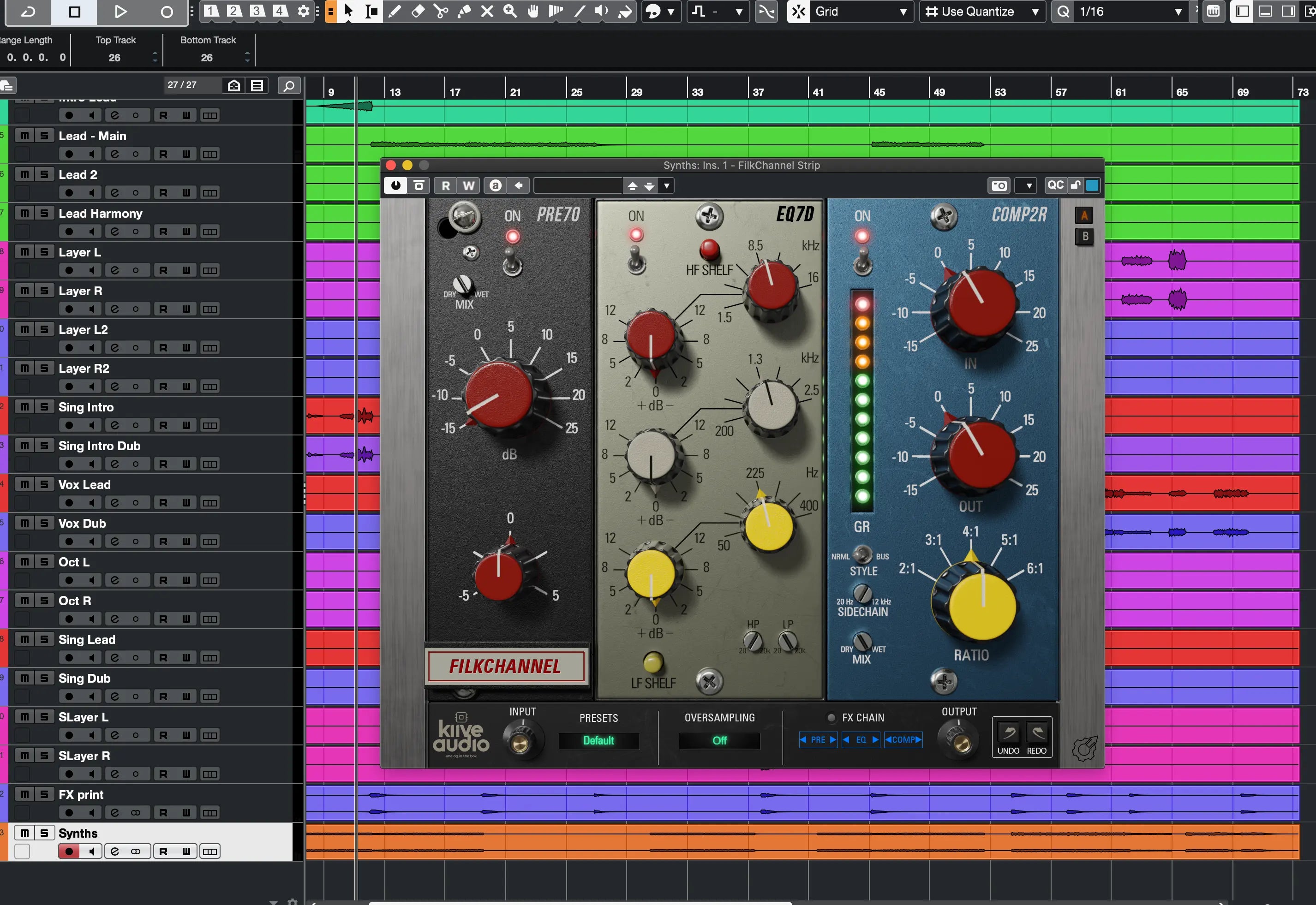The height and width of the screenshot is (905, 1316).
Task: Open the plugin QC quick controls
Action: 1055,185
